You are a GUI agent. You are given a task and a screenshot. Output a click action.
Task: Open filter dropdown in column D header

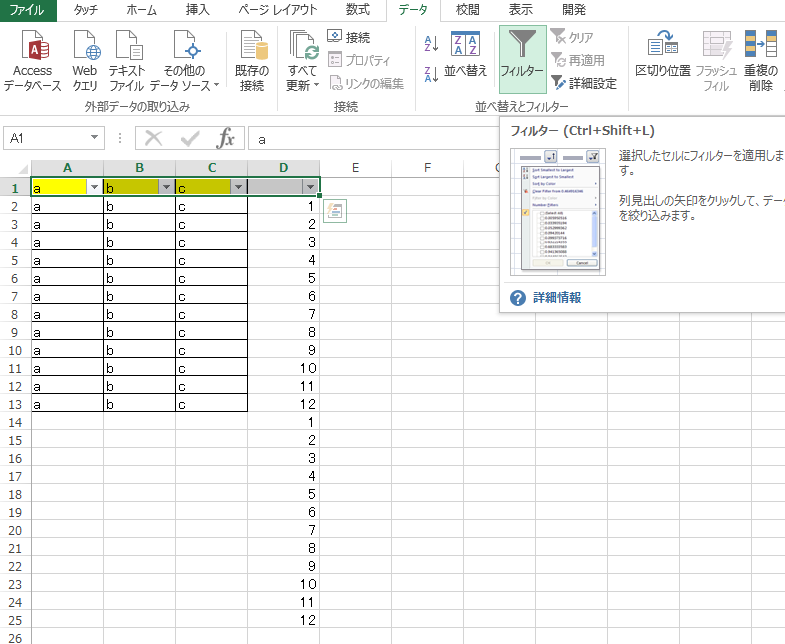tap(310, 187)
